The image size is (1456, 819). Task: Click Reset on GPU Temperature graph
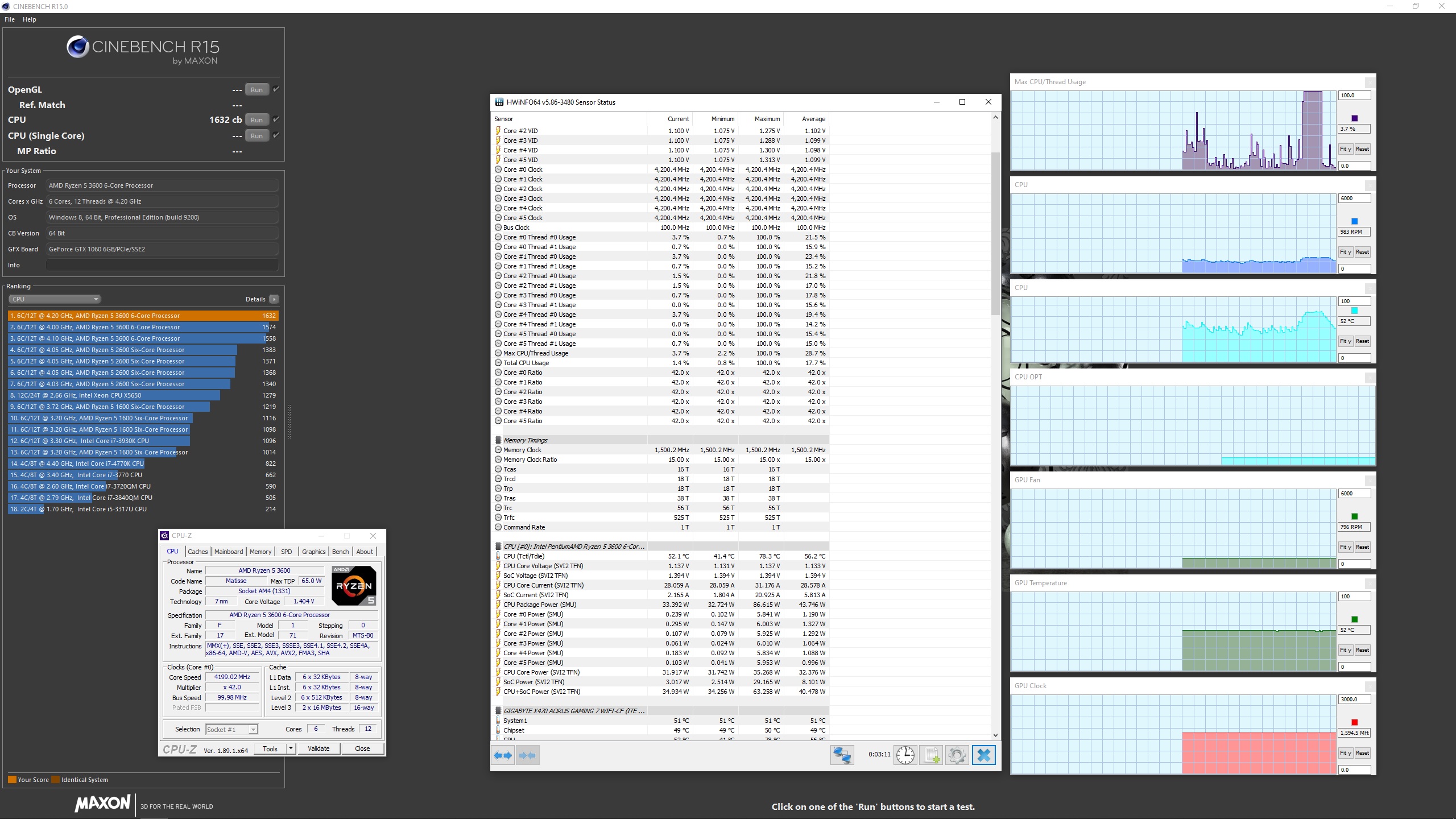click(x=1362, y=650)
